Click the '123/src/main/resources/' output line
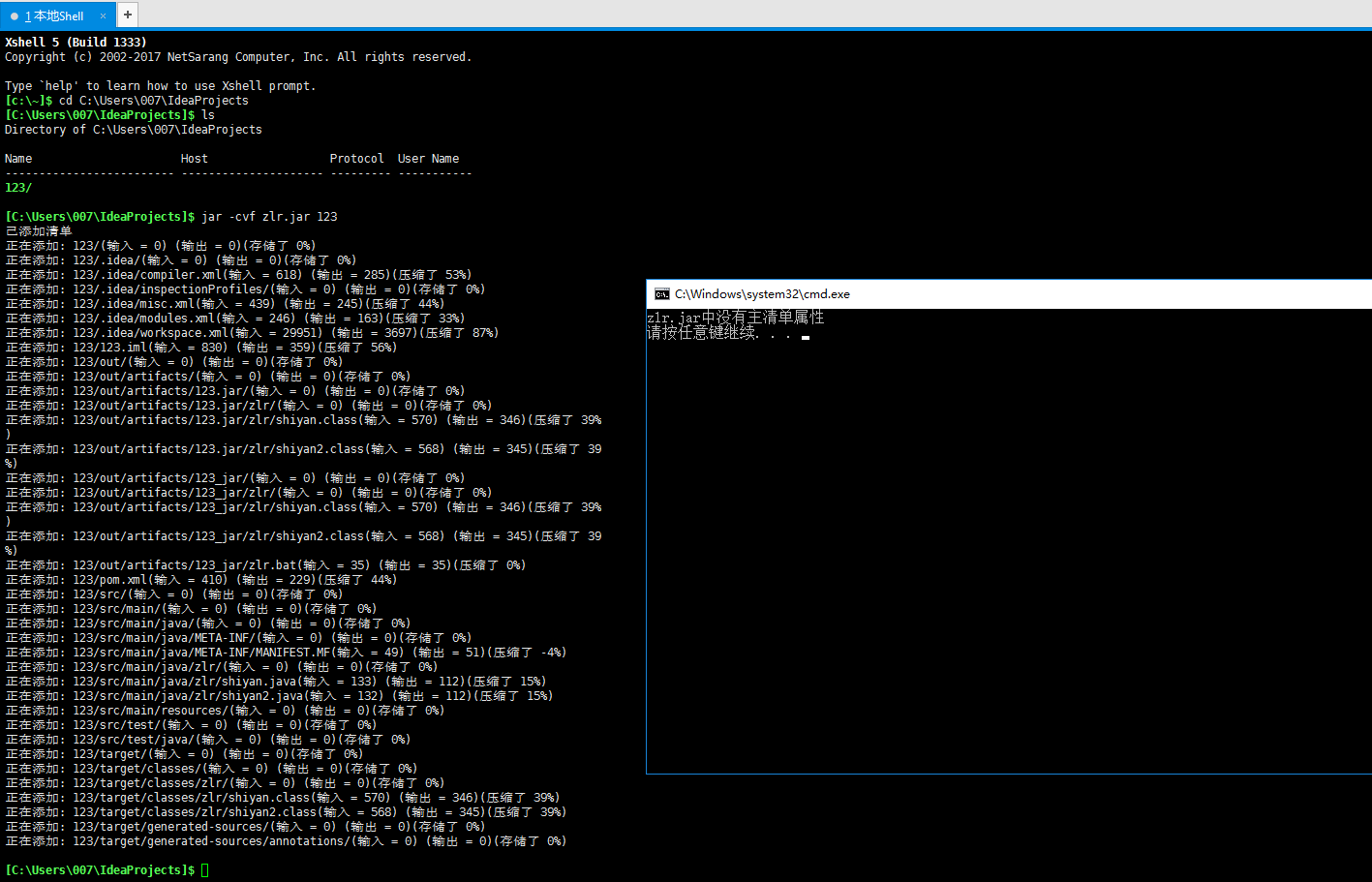The image size is (1372, 882). click(225, 711)
